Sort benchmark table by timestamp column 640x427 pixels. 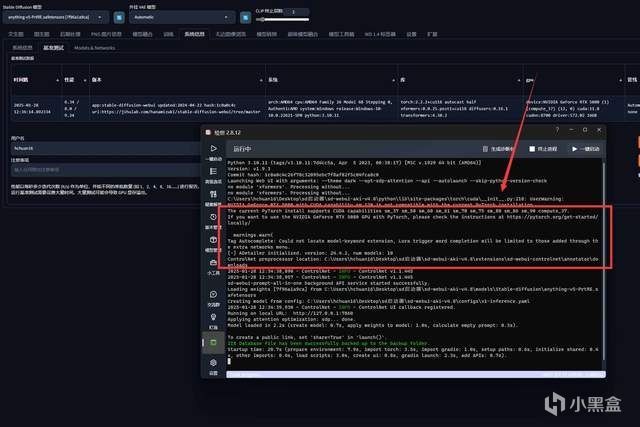point(57,80)
